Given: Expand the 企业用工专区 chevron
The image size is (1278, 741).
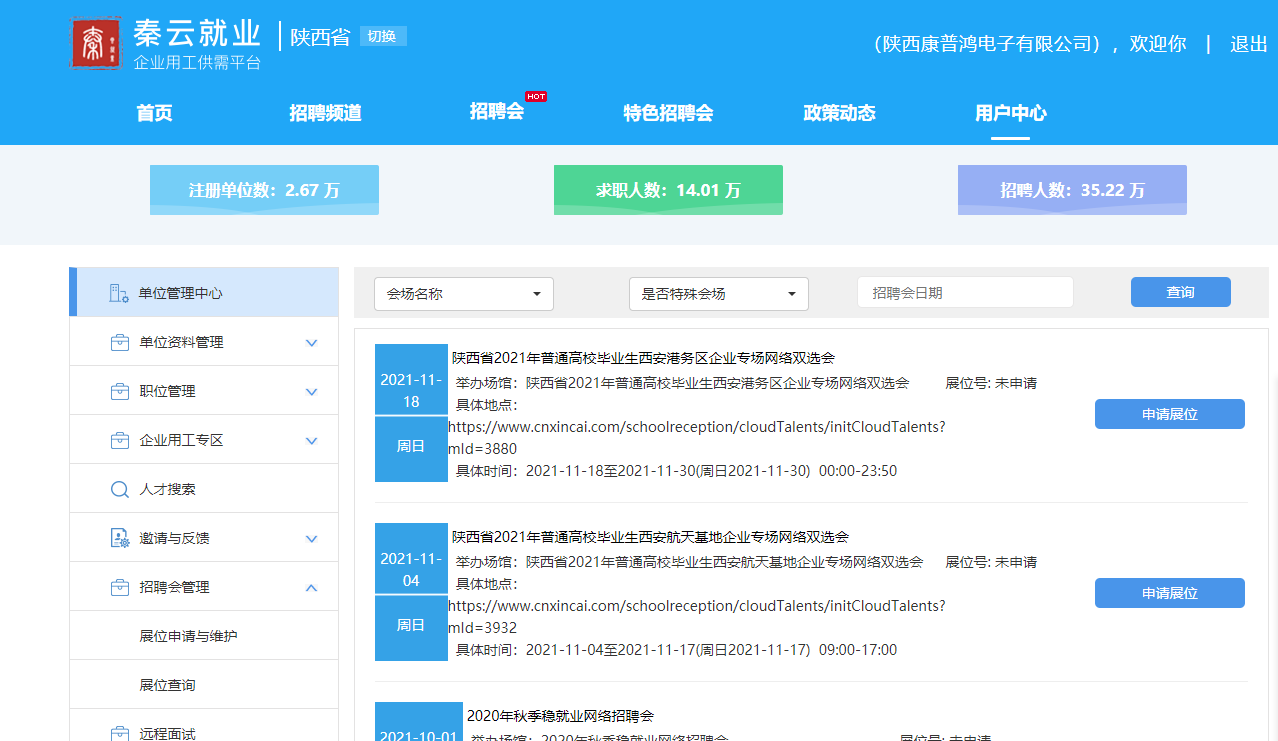Looking at the screenshot, I should pos(311,441).
